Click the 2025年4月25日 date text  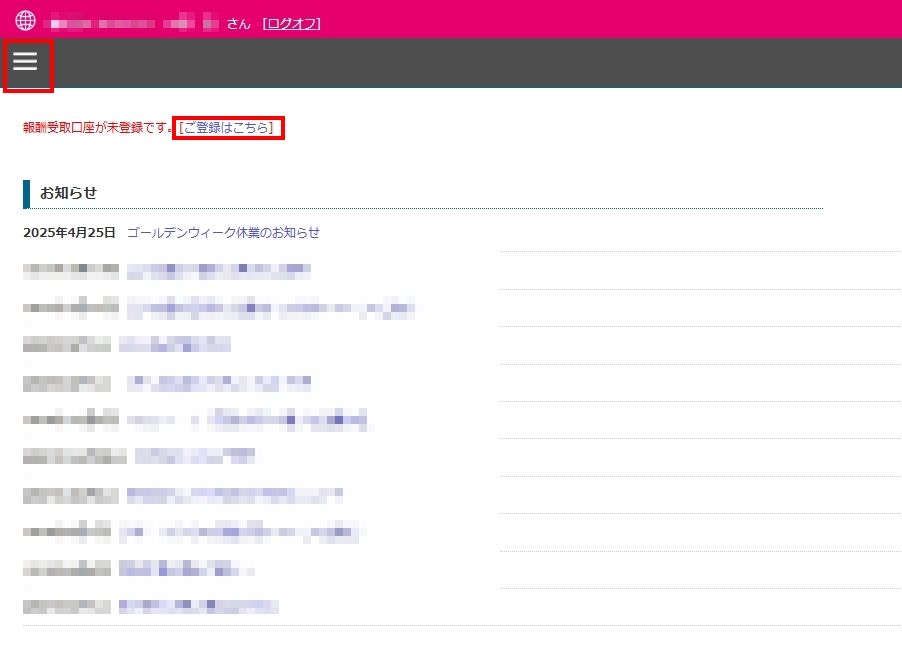coord(69,232)
